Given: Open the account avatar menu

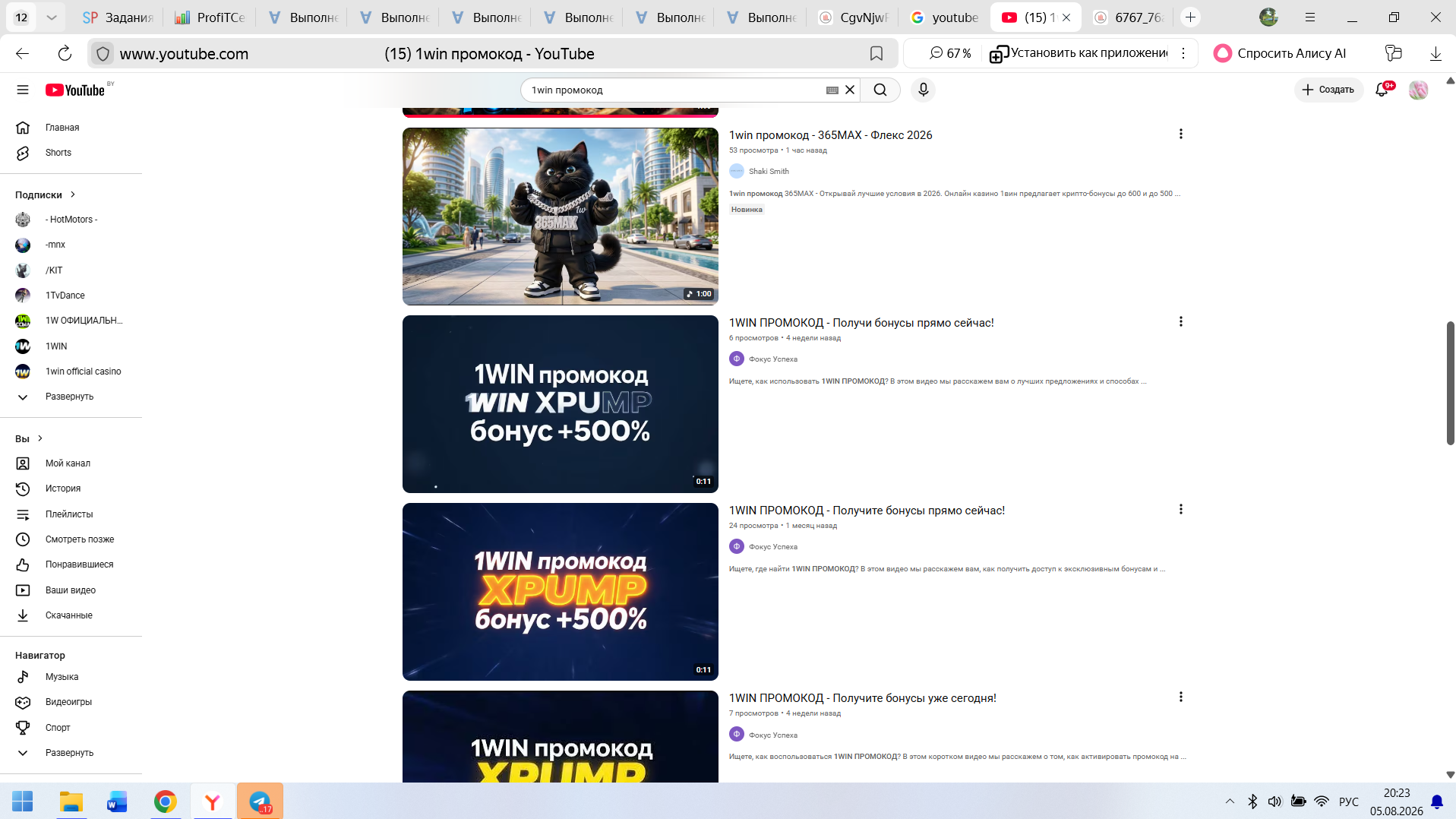Looking at the screenshot, I should pos(1418,90).
